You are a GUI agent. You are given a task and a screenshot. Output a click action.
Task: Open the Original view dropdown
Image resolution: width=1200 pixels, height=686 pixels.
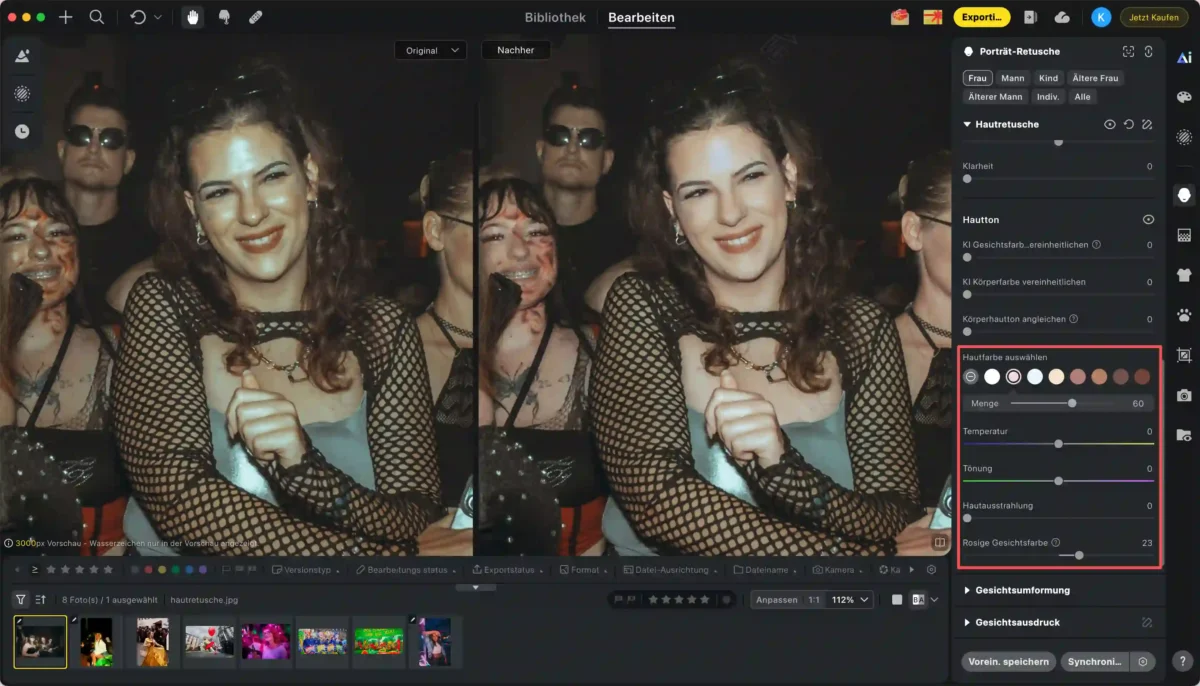pyautogui.click(x=430, y=50)
